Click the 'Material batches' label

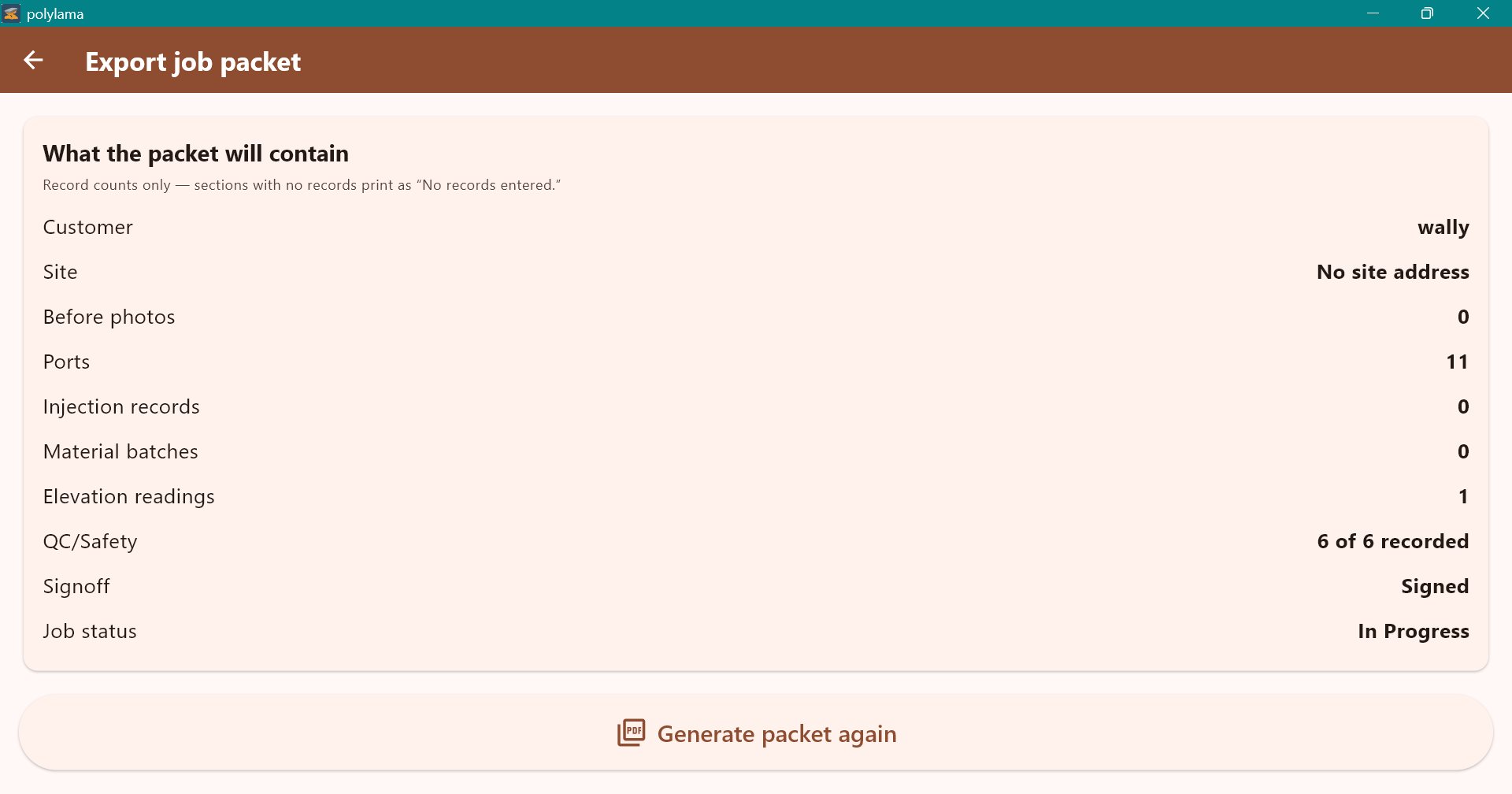pos(120,451)
